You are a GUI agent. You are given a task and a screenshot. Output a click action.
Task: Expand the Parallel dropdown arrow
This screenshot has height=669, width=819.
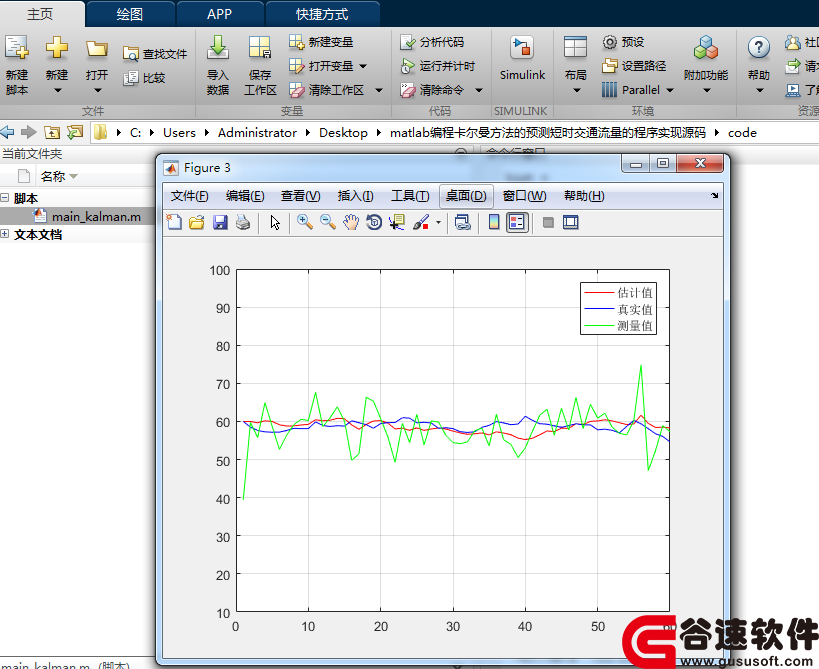pos(670,90)
